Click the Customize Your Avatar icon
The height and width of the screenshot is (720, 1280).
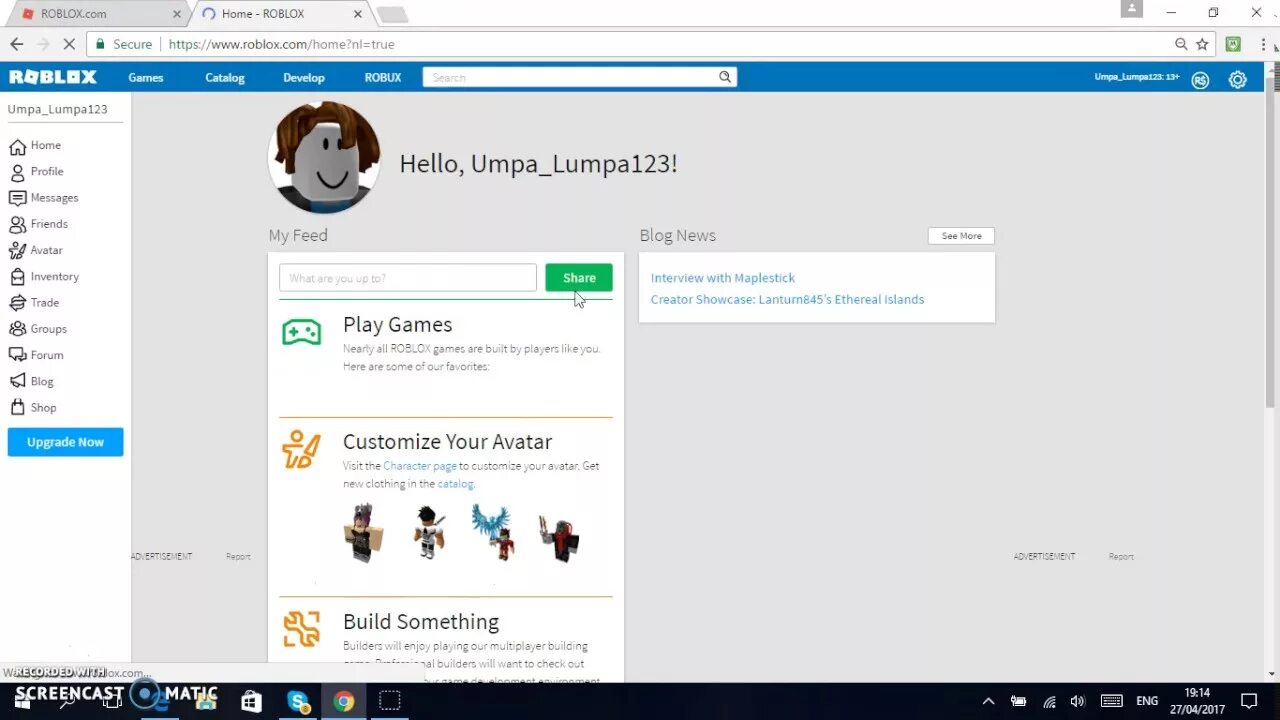point(301,449)
